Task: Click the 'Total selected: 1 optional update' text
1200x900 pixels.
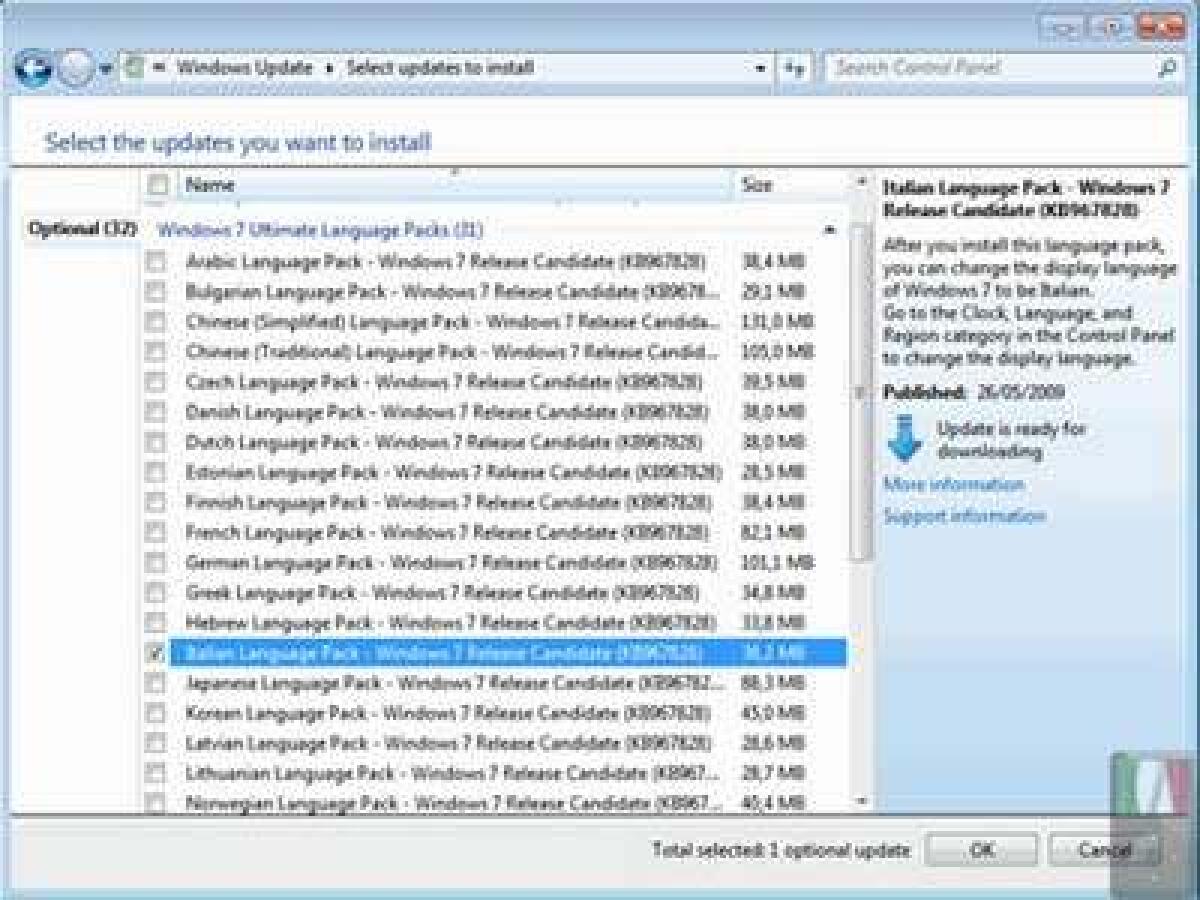Action: 781,850
